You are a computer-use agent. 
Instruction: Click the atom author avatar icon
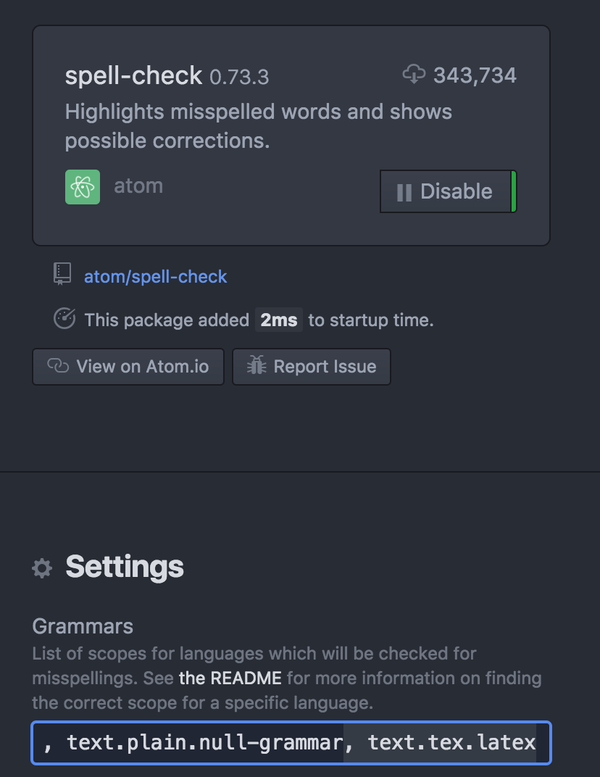82,187
